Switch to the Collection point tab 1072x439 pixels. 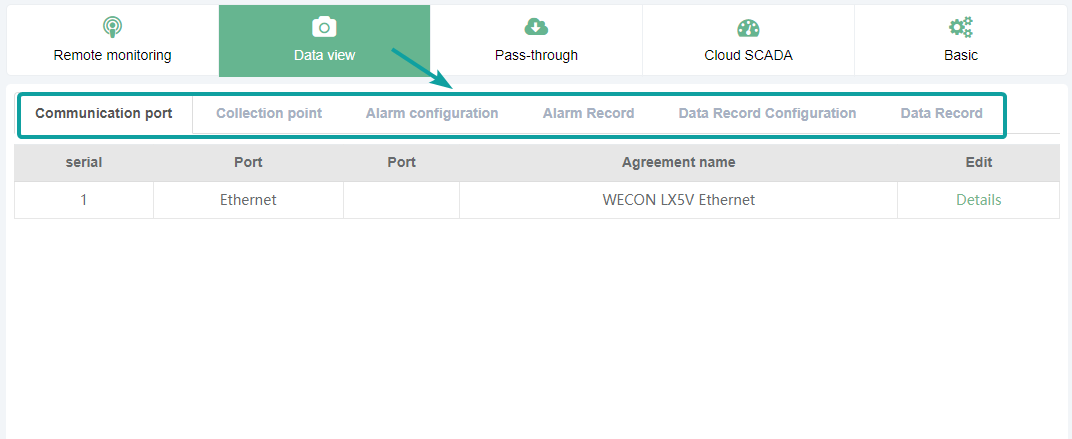click(x=269, y=113)
